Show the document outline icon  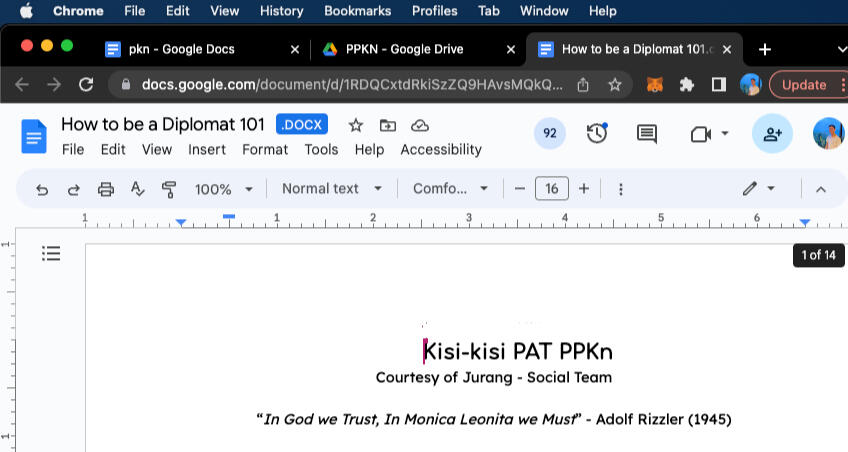click(51, 254)
